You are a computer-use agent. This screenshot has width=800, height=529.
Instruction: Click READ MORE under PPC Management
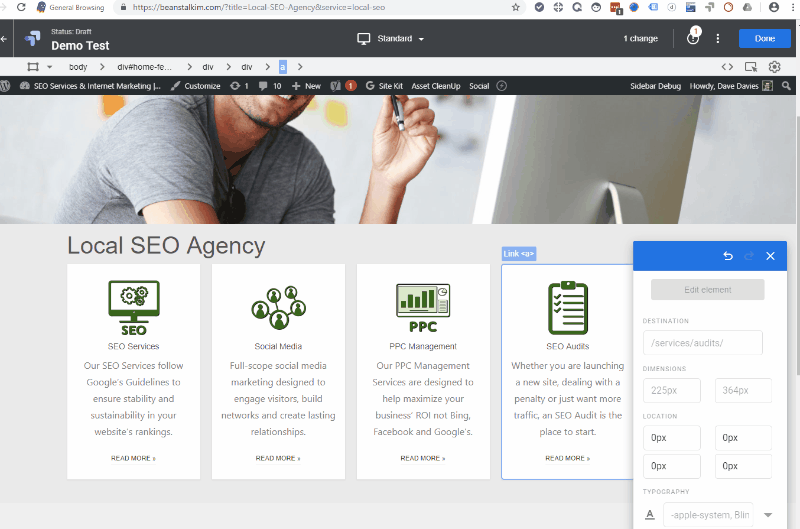(423, 459)
